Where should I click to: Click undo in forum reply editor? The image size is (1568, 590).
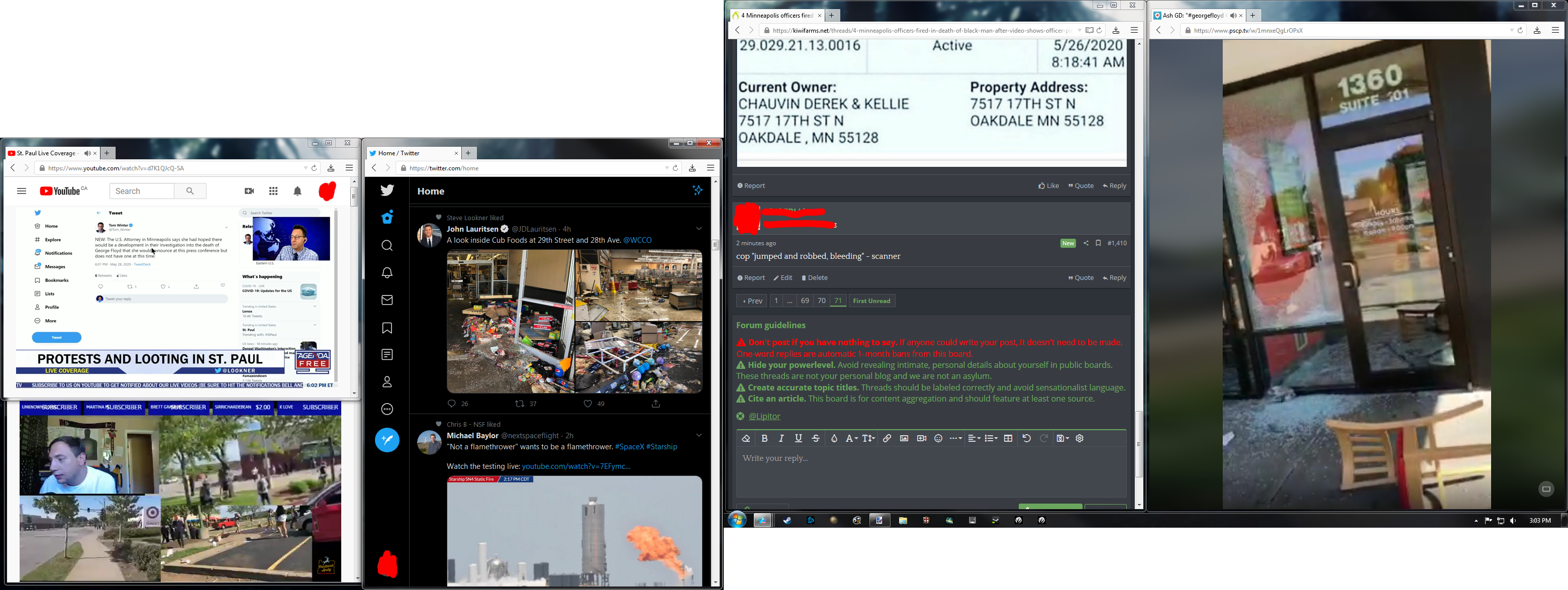[x=1026, y=438]
